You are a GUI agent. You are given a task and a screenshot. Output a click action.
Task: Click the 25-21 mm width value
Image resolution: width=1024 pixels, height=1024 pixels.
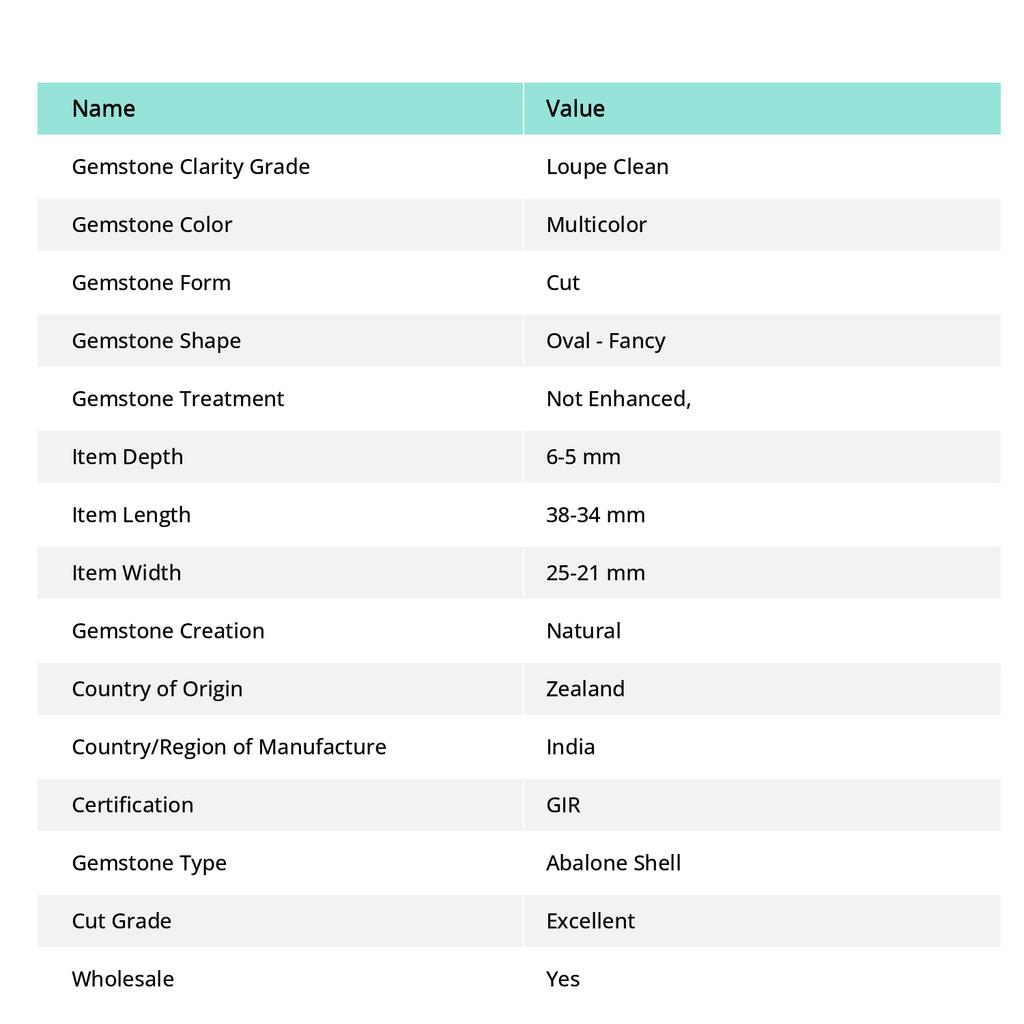click(595, 572)
